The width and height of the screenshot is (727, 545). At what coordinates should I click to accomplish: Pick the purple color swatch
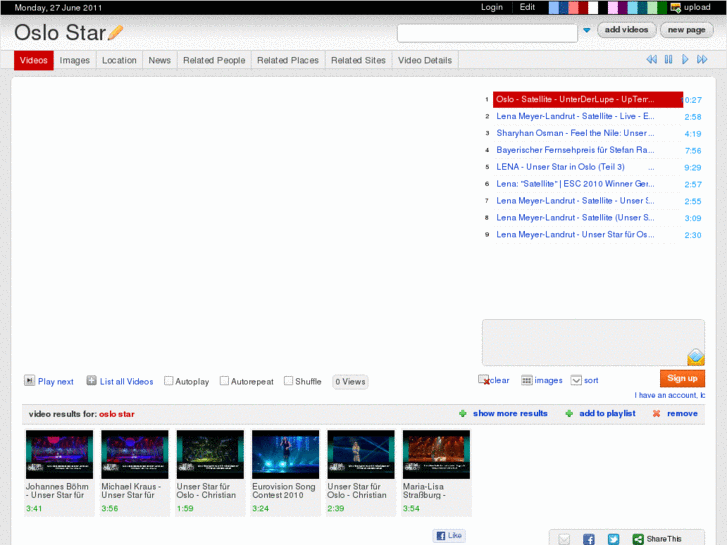[623, 7]
